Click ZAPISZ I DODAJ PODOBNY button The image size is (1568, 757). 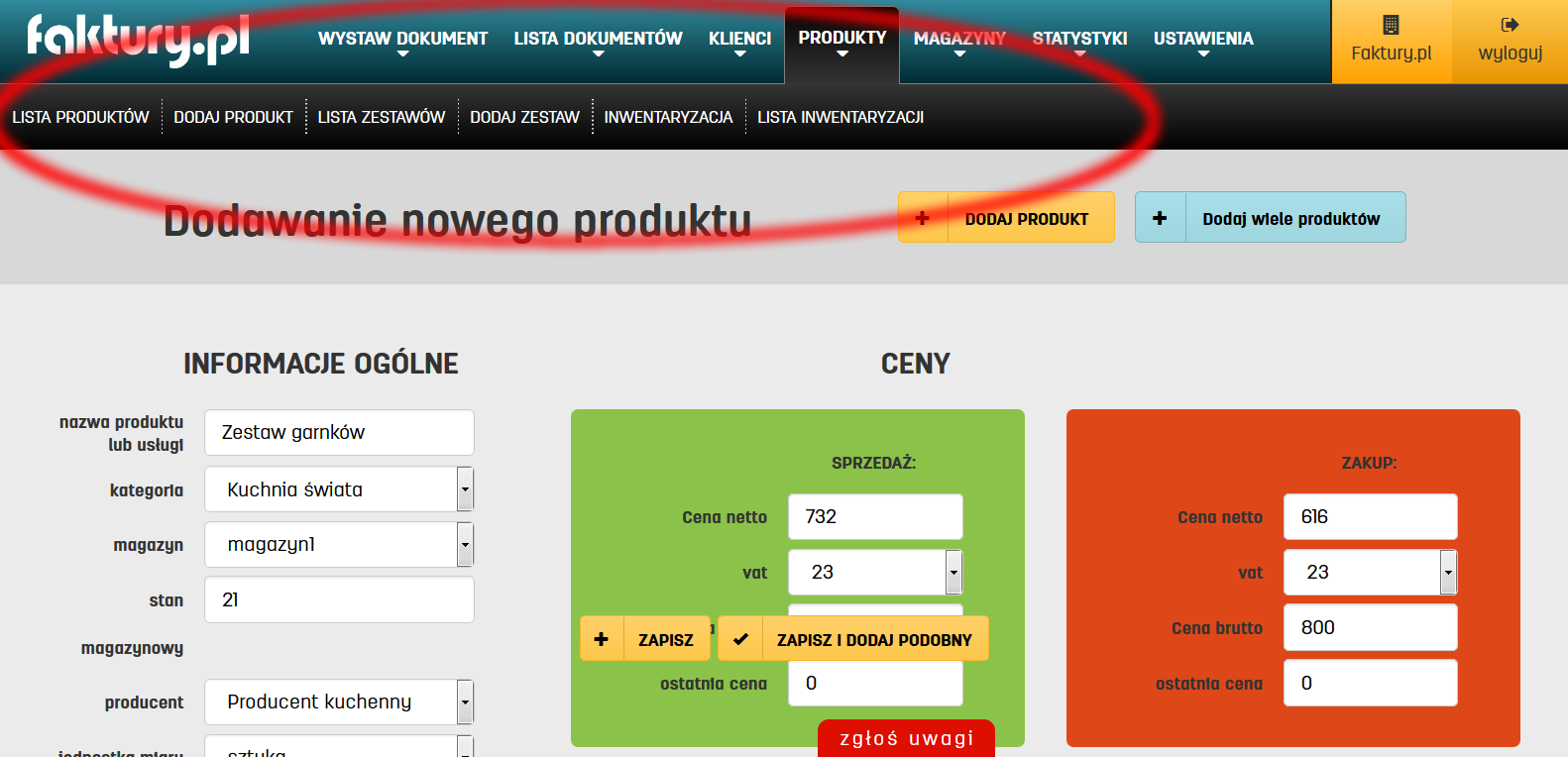click(853, 639)
